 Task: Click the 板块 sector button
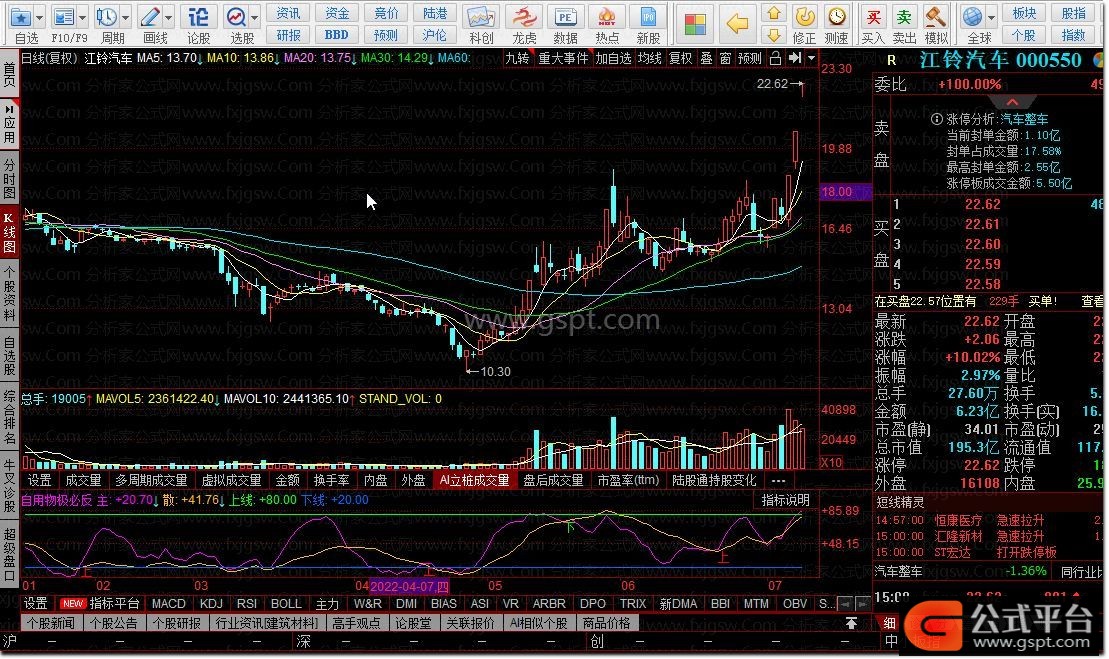pyautogui.click(x=1024, y=13)
